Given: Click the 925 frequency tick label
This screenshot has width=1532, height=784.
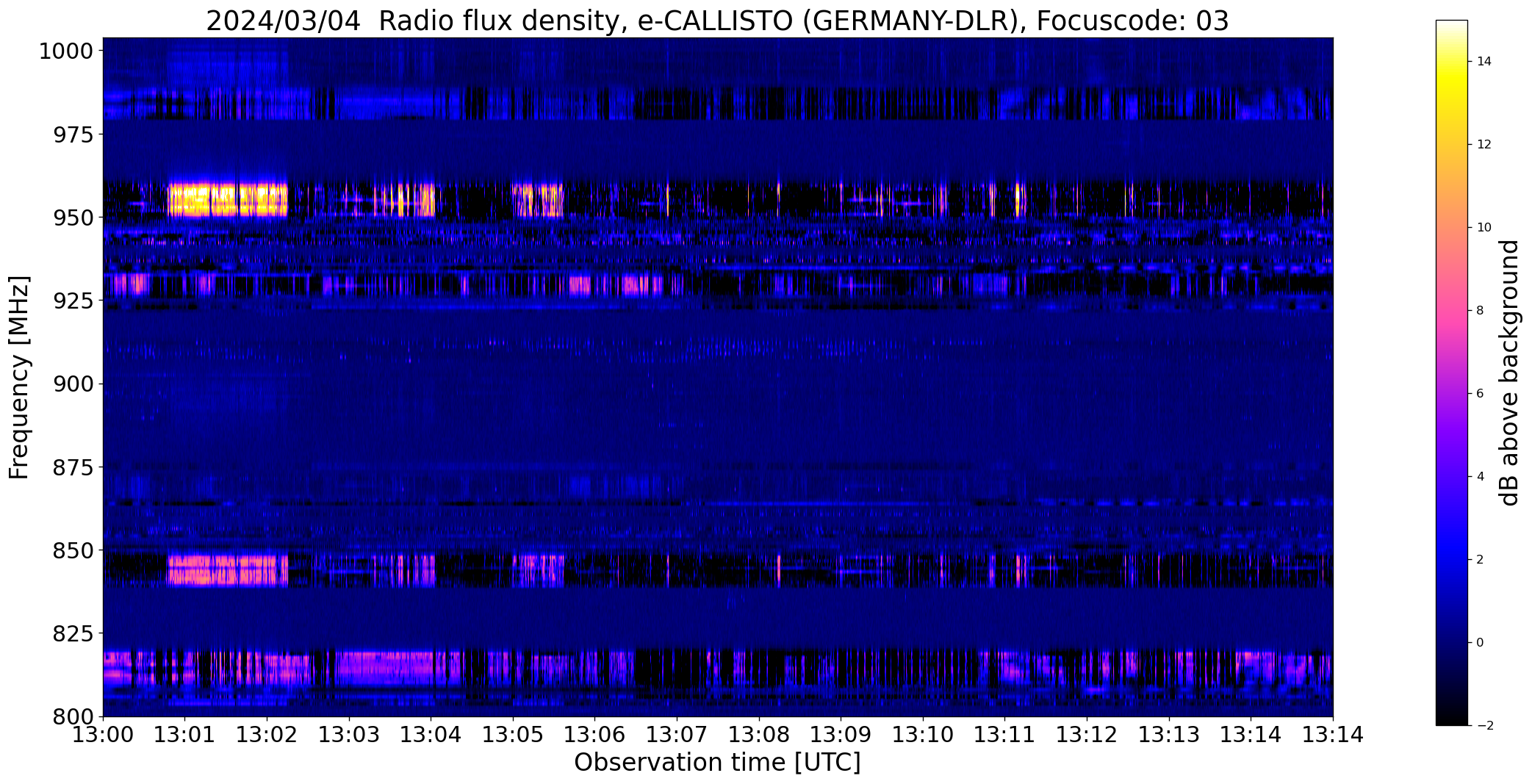Looking at the screenshot, I should coord(73,301).
